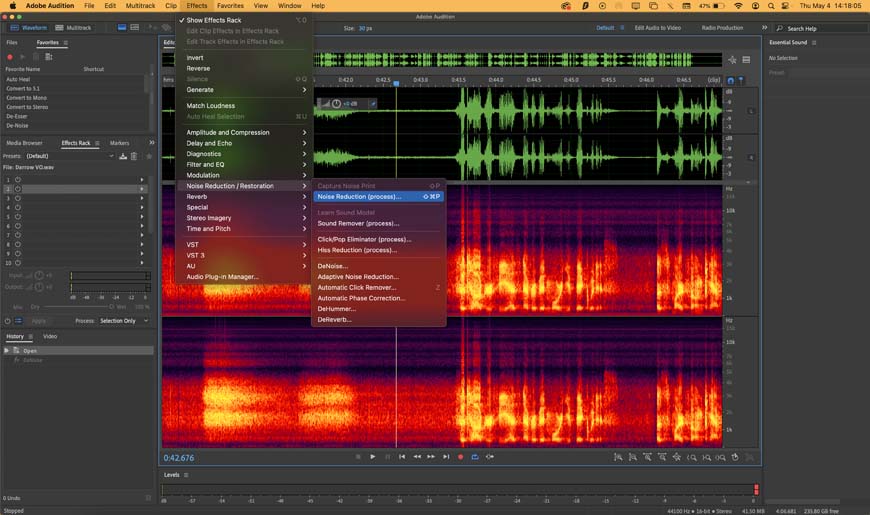
Task: Click the Fast Forward transport button
Action: point(431,457)
